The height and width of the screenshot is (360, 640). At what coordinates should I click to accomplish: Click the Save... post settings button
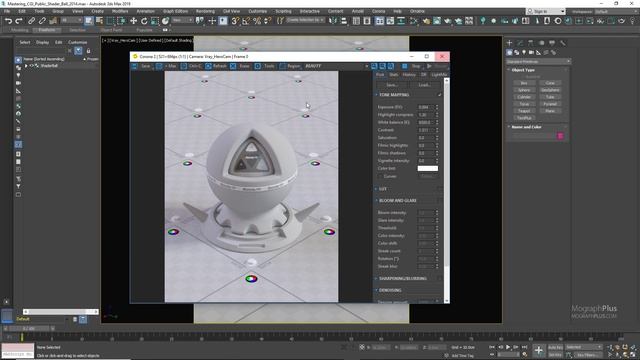392,85
